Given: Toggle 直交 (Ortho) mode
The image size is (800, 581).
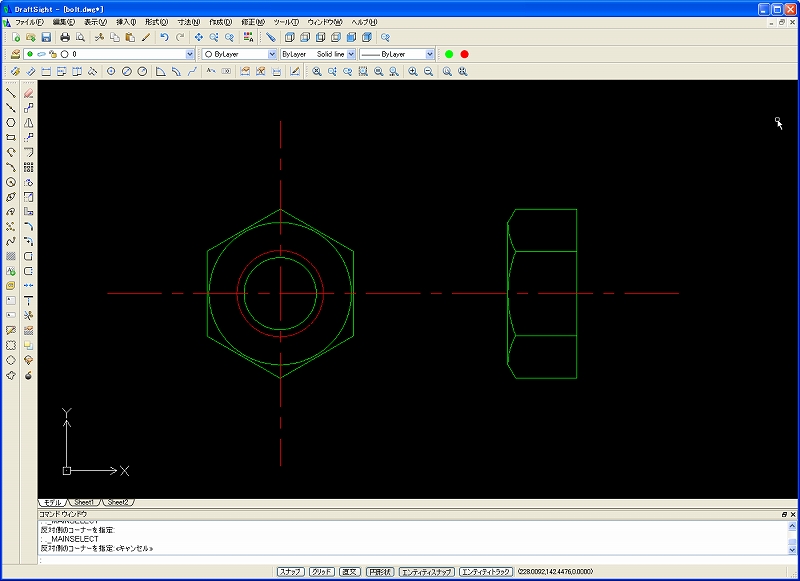Looking at the screenshot, I should click(350, 572).
